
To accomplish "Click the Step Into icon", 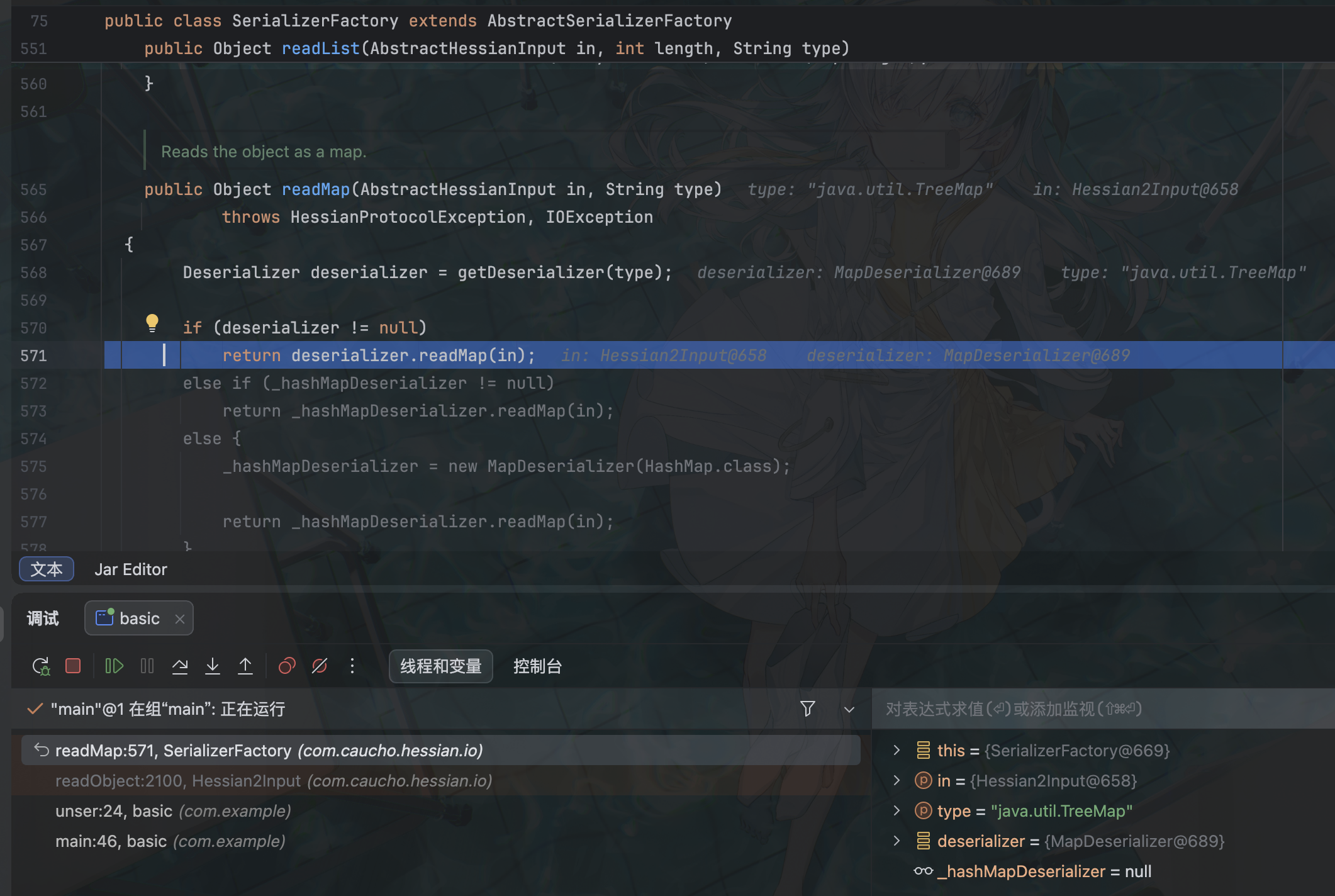I will point(213,666).
